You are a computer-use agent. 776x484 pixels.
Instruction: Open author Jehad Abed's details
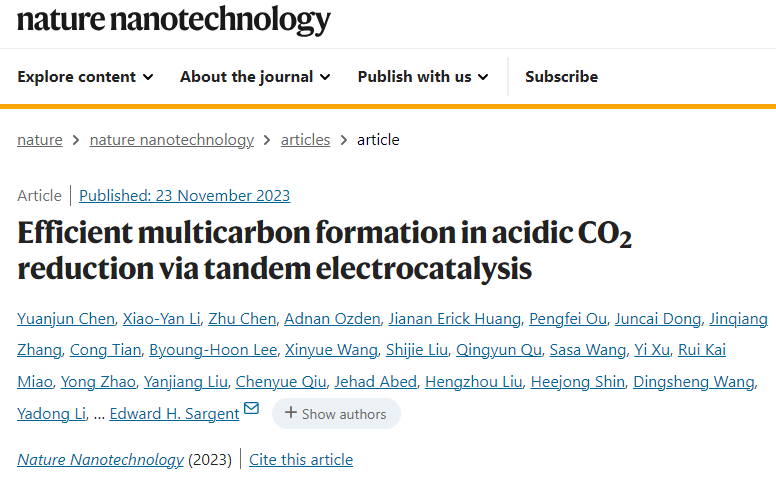[376, 382]
